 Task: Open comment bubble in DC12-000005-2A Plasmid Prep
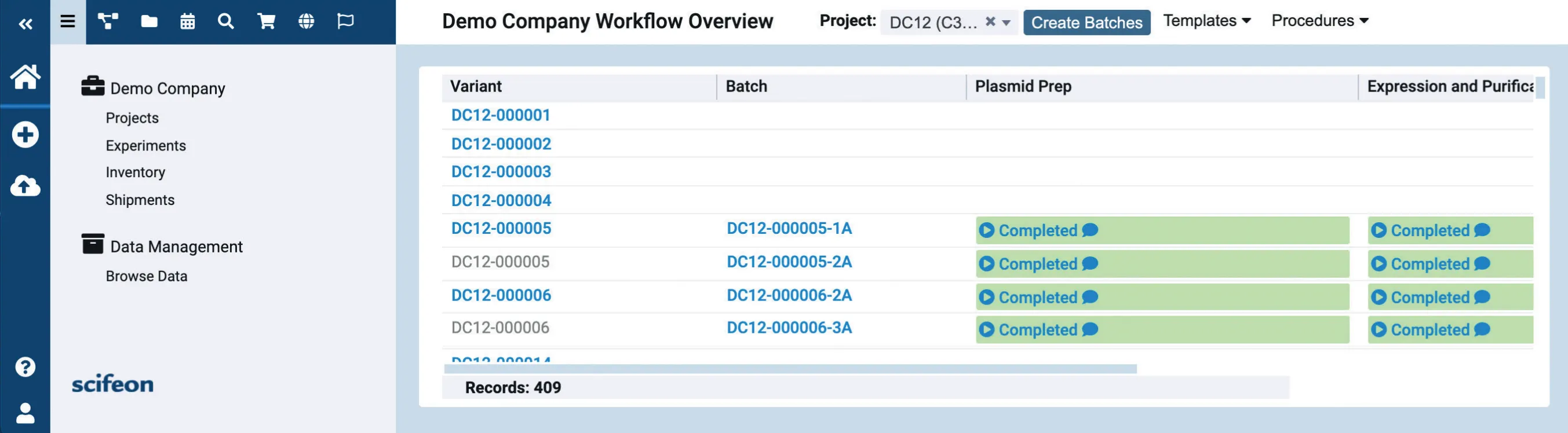[1090, 263]
